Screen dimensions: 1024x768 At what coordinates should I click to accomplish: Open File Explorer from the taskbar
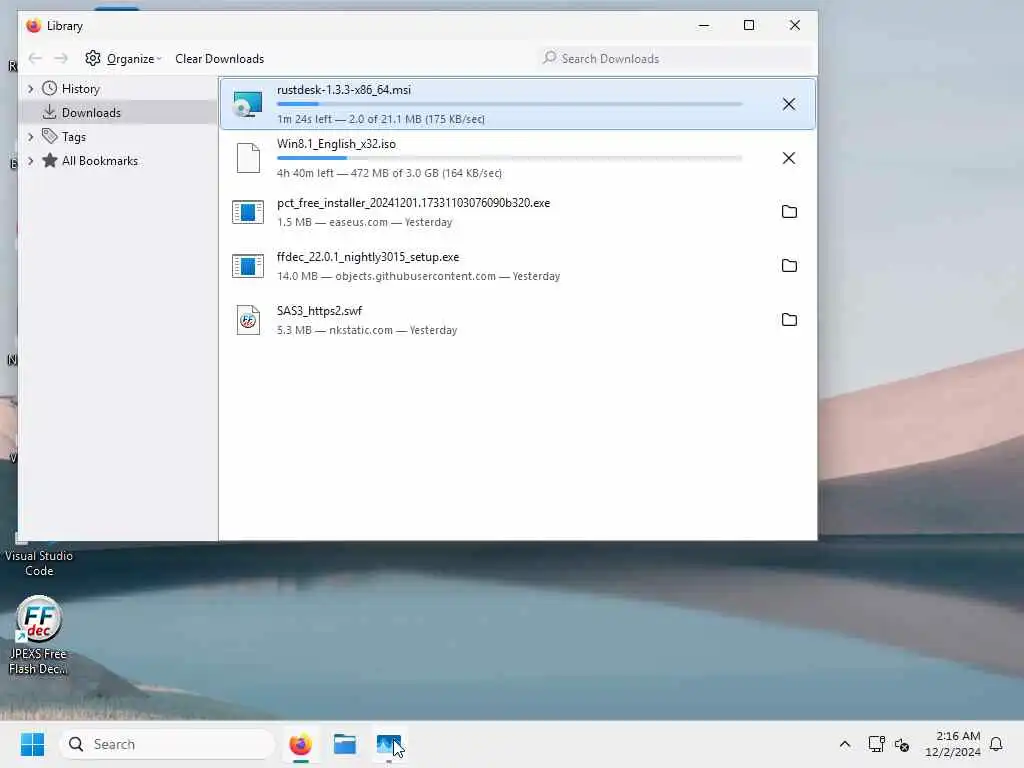tap(345, 744)
